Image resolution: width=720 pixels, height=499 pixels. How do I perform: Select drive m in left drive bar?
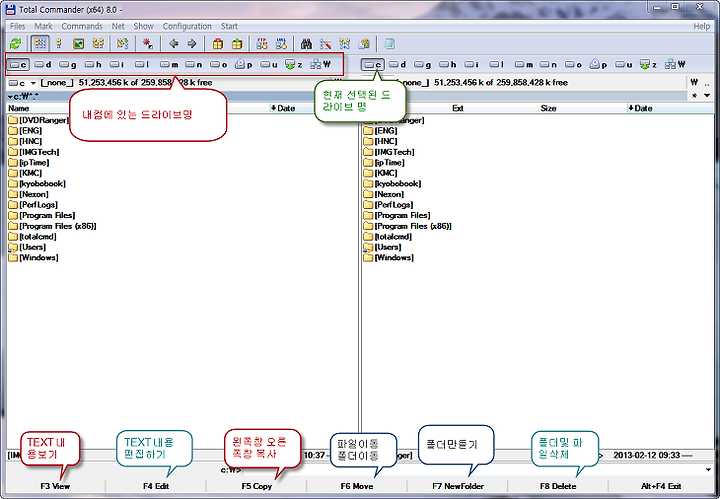click(x=169, y=65)
